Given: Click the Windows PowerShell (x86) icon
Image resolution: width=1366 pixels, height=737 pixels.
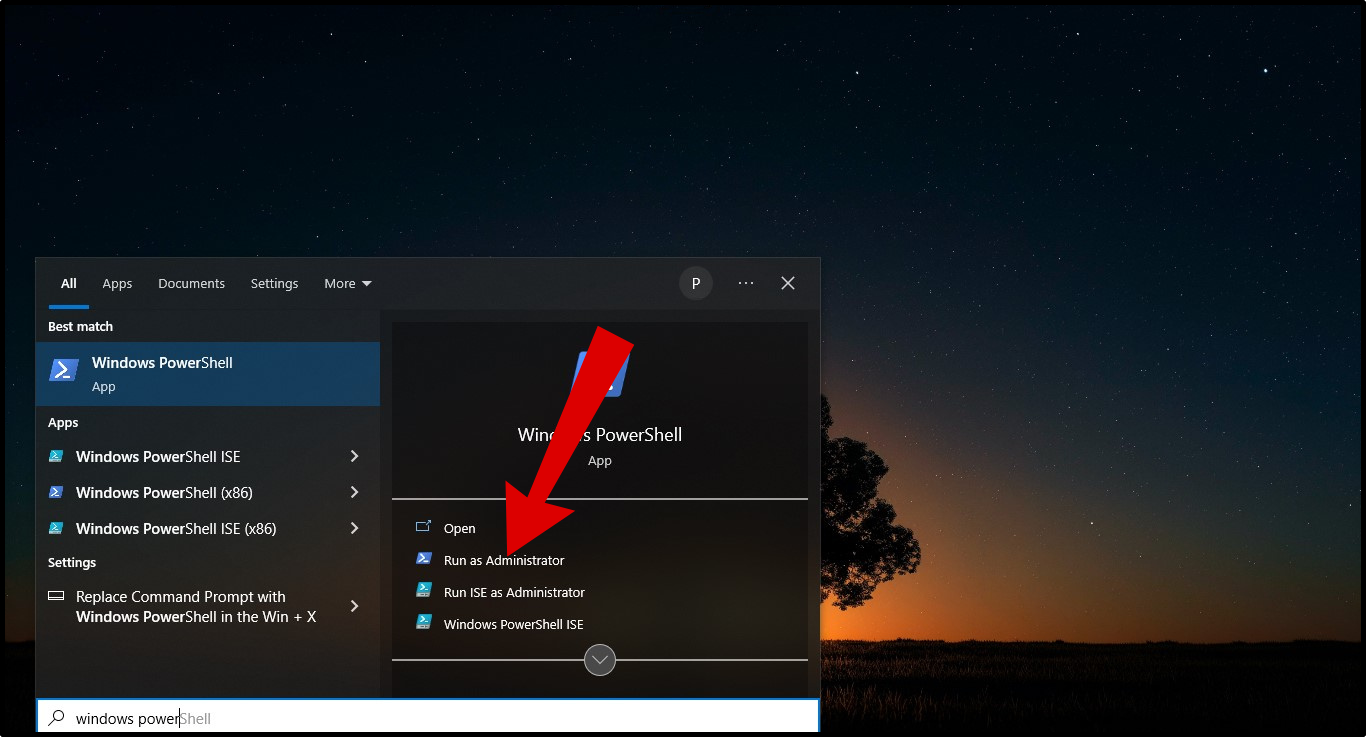Looking at the screenshot, I should (x=56, y=492).
